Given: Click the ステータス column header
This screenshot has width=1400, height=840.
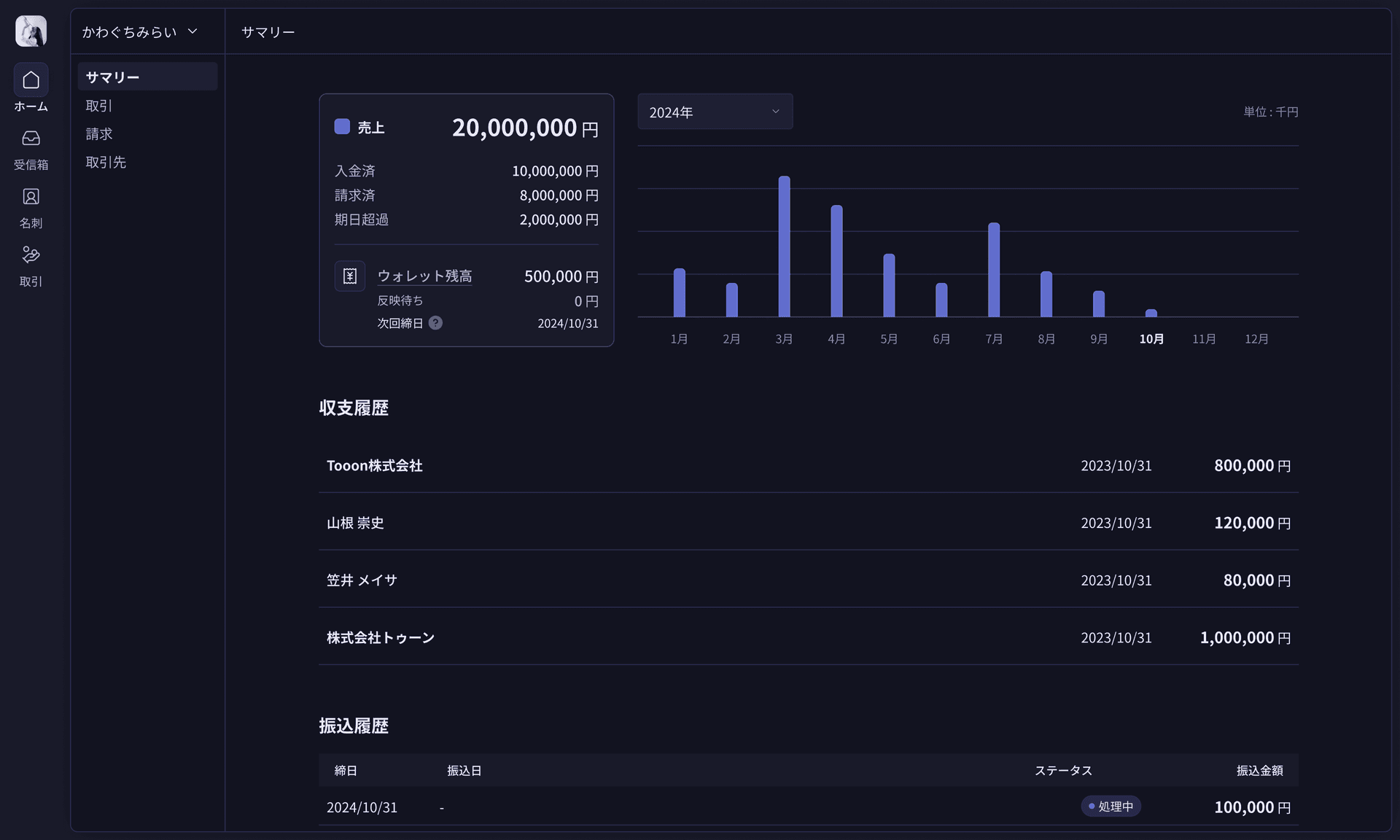Looking at the screenshot, I should (1063, 771).
